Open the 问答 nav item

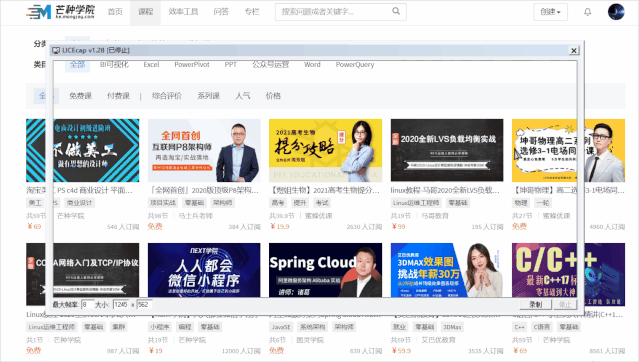[221, 12]
